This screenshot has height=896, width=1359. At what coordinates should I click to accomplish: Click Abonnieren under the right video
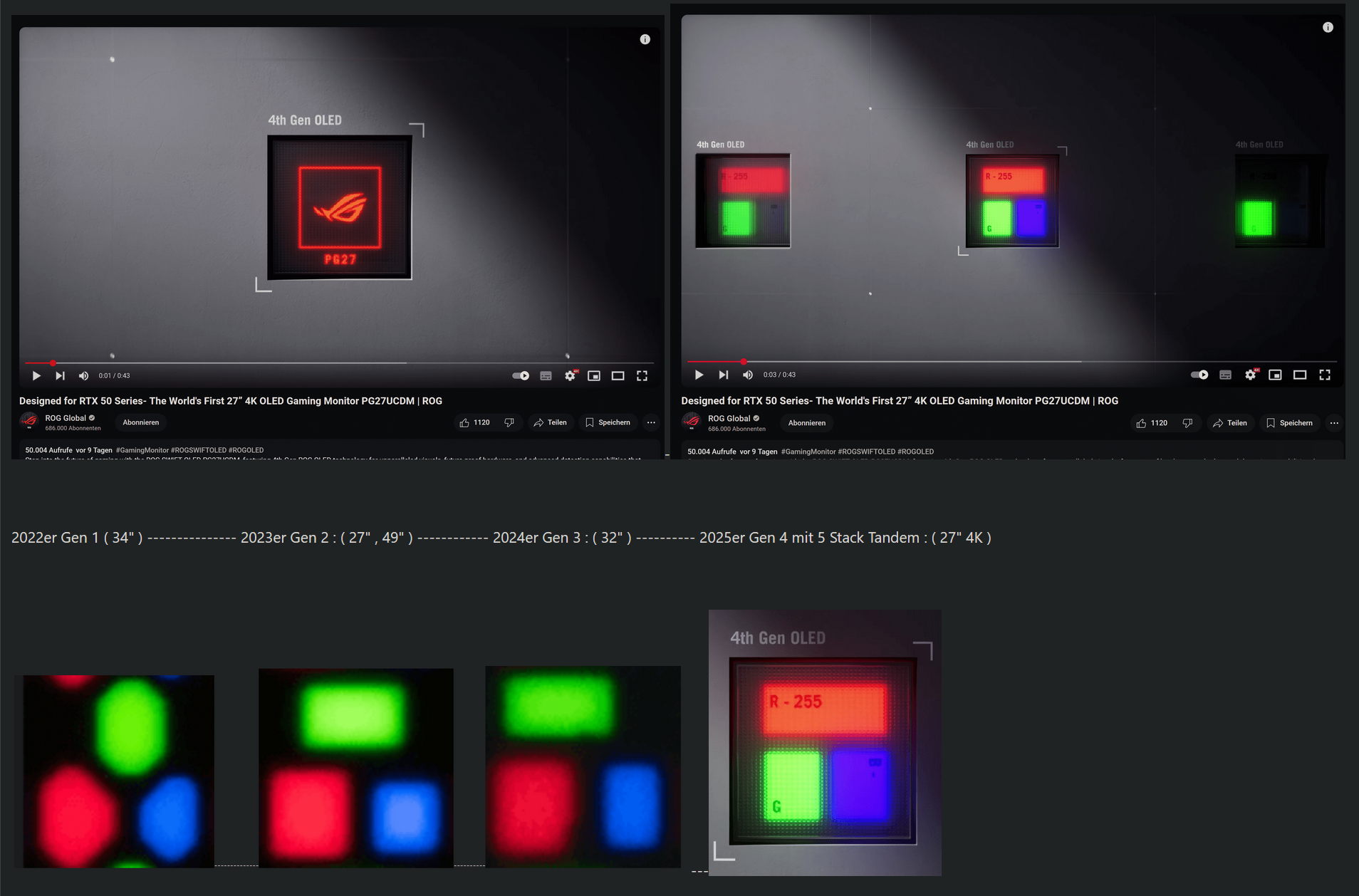[x=806, y=422]
